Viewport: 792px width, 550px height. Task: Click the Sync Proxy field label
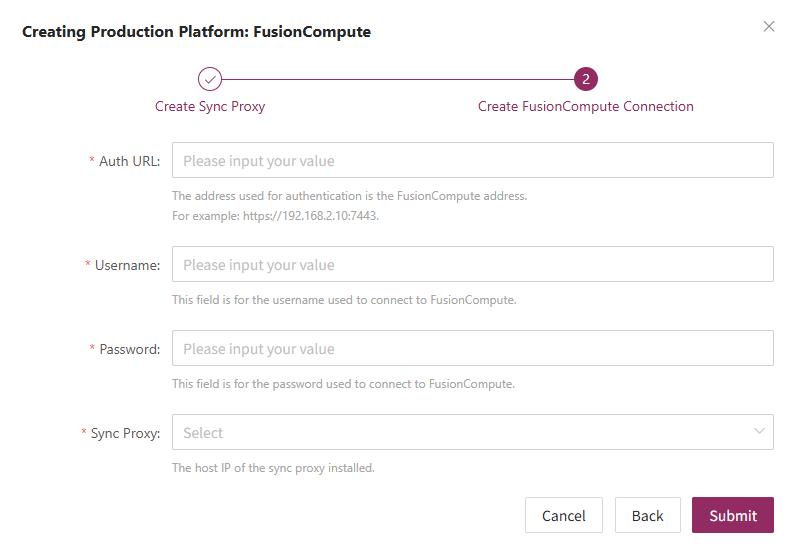[x=125, y=433]
